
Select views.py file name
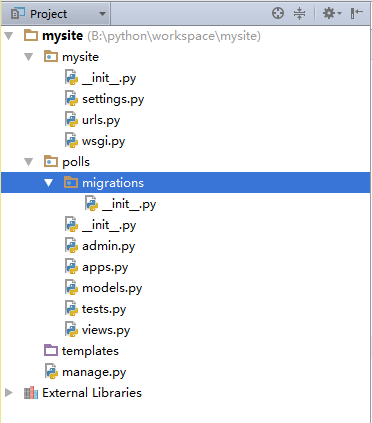(x=106, y=330)
